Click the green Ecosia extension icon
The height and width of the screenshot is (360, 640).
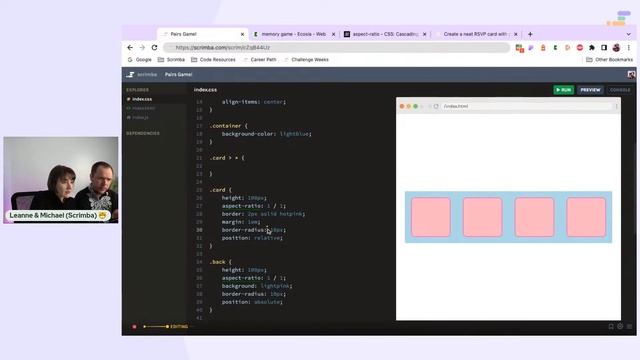555,48
